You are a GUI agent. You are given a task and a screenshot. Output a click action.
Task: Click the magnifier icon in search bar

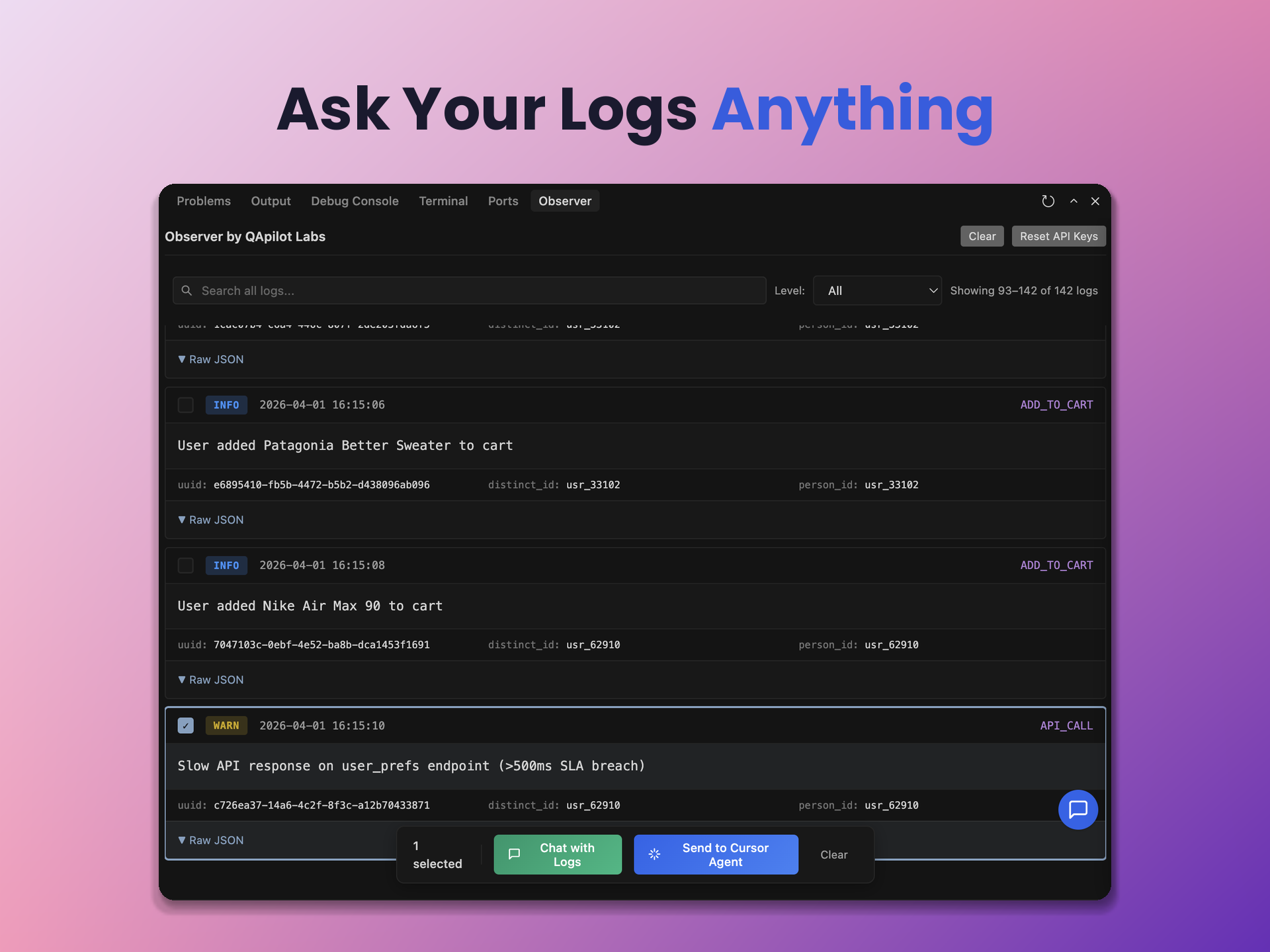187,290
